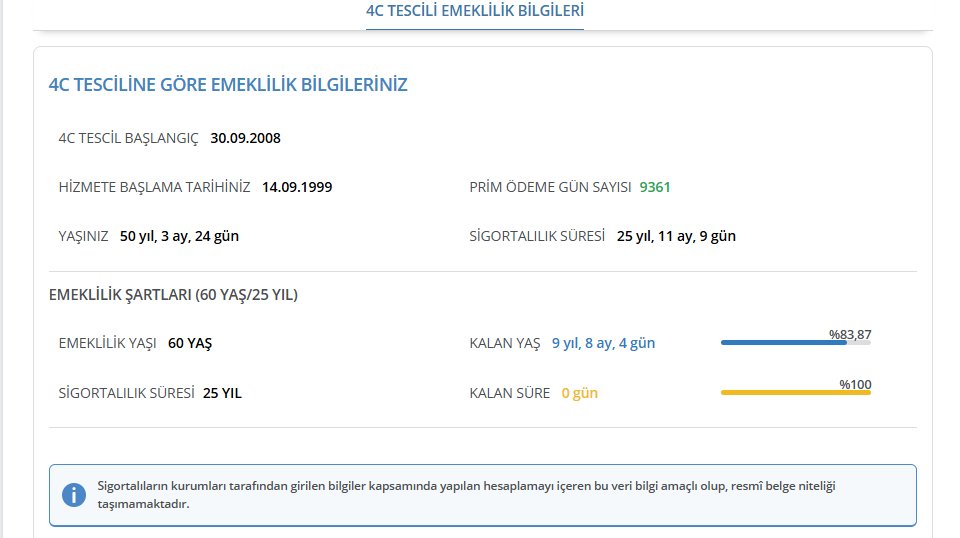Click the label EMEKLİLİK YAŞI
This screenshot has width=960, height=538.
[108, 343]
